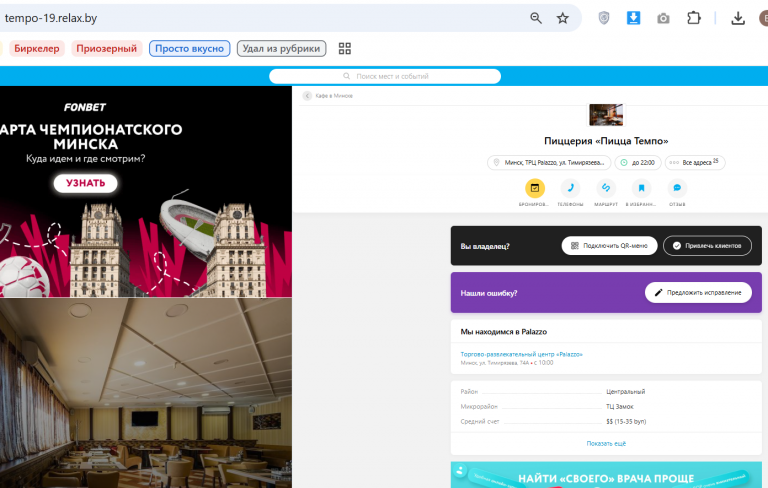Image resolution: width=768 pixels, height=488 pixels.
Task: Open the pizzeria thumbnail photo
Action: tap(606, 115)
